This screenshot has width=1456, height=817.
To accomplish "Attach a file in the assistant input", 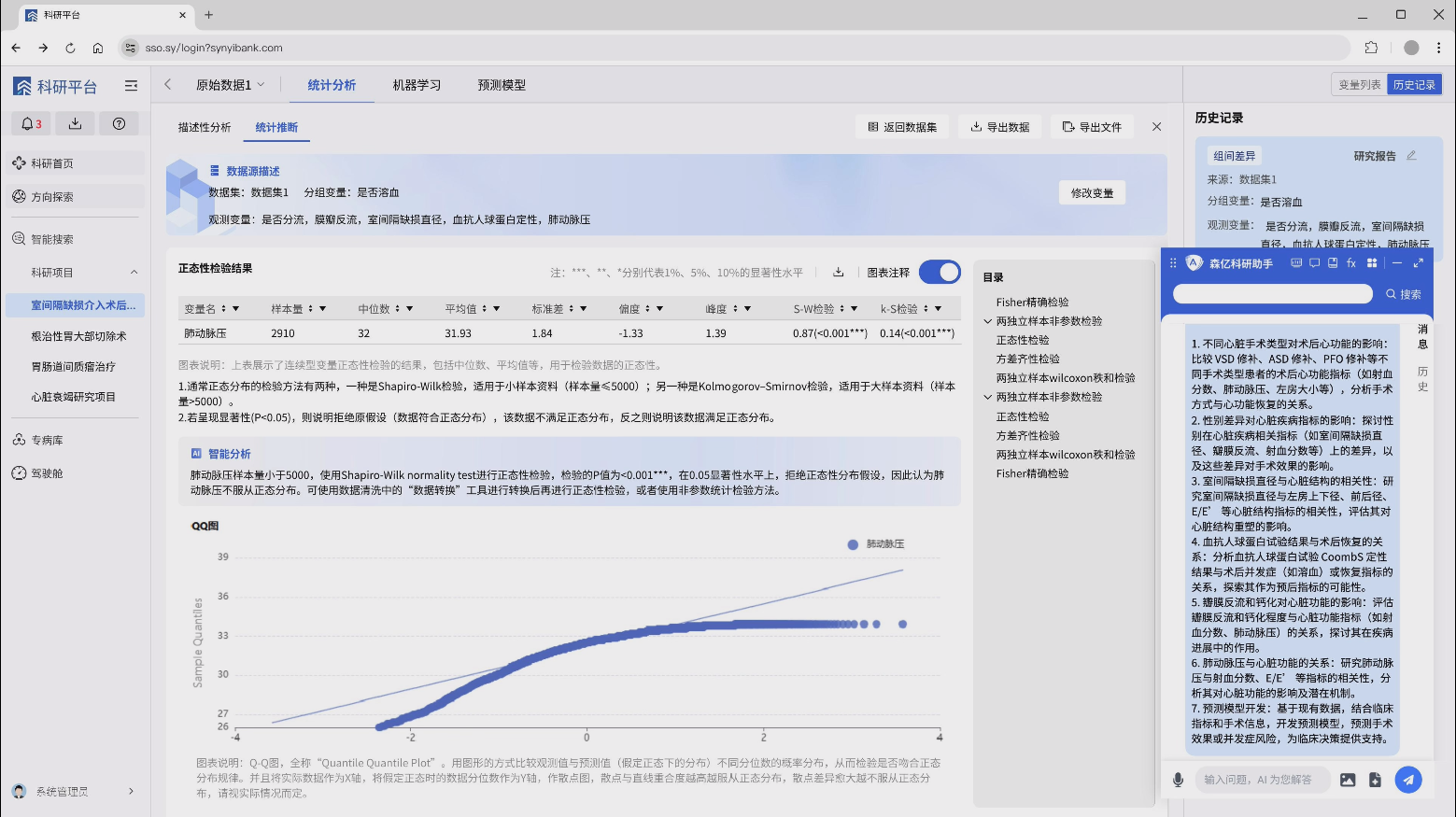I will click(1375, 780).
